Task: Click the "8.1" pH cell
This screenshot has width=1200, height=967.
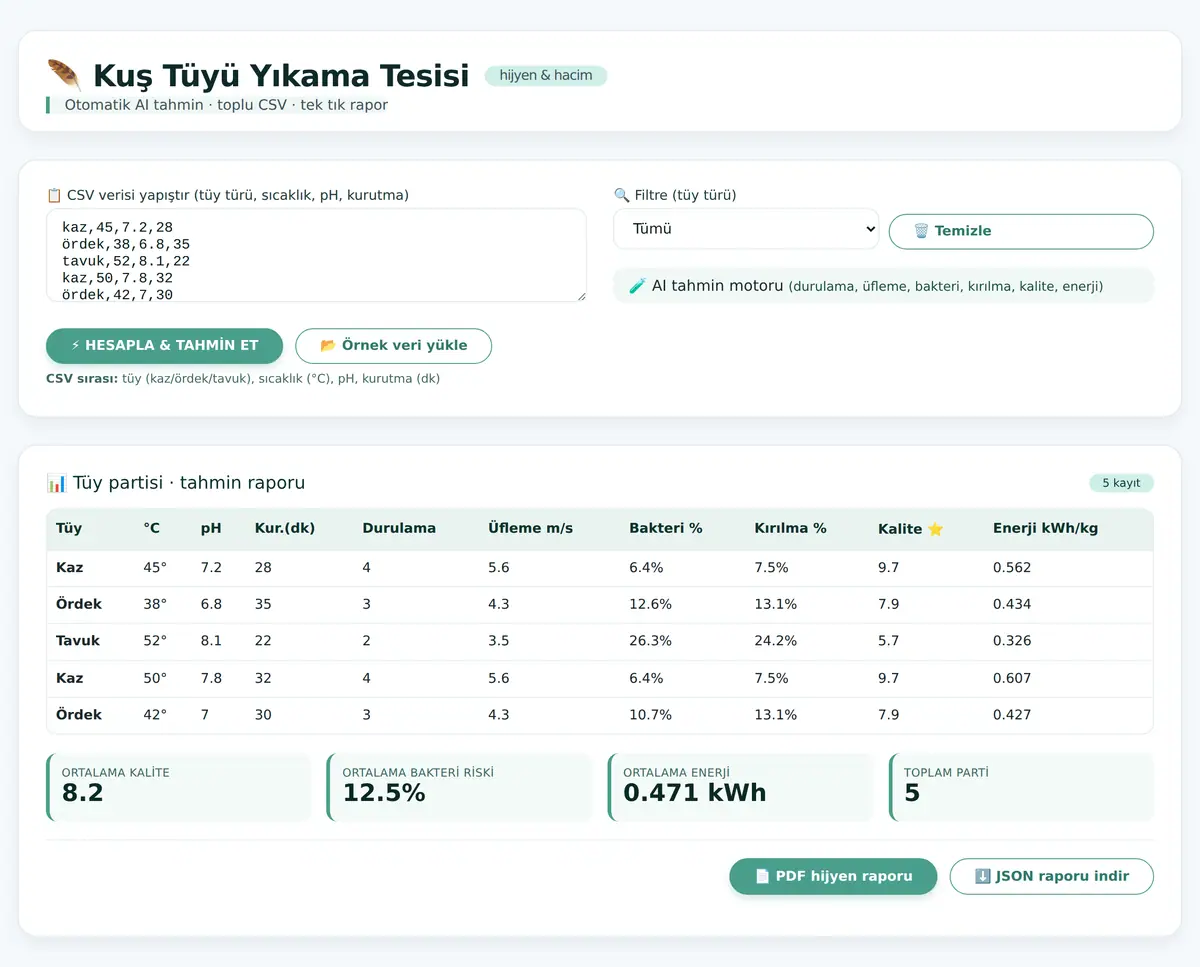Action: click(x=211, y=641)
